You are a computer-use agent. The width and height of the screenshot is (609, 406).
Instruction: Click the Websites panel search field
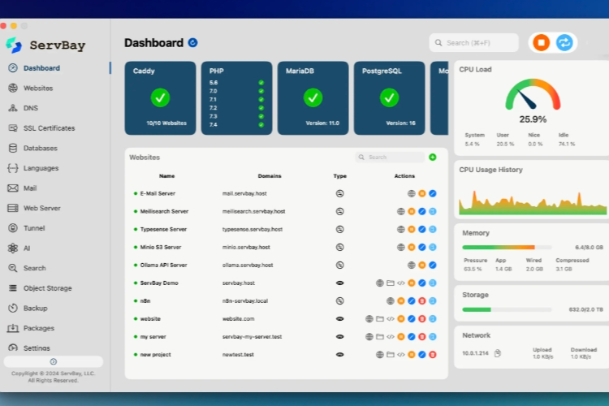390,157
